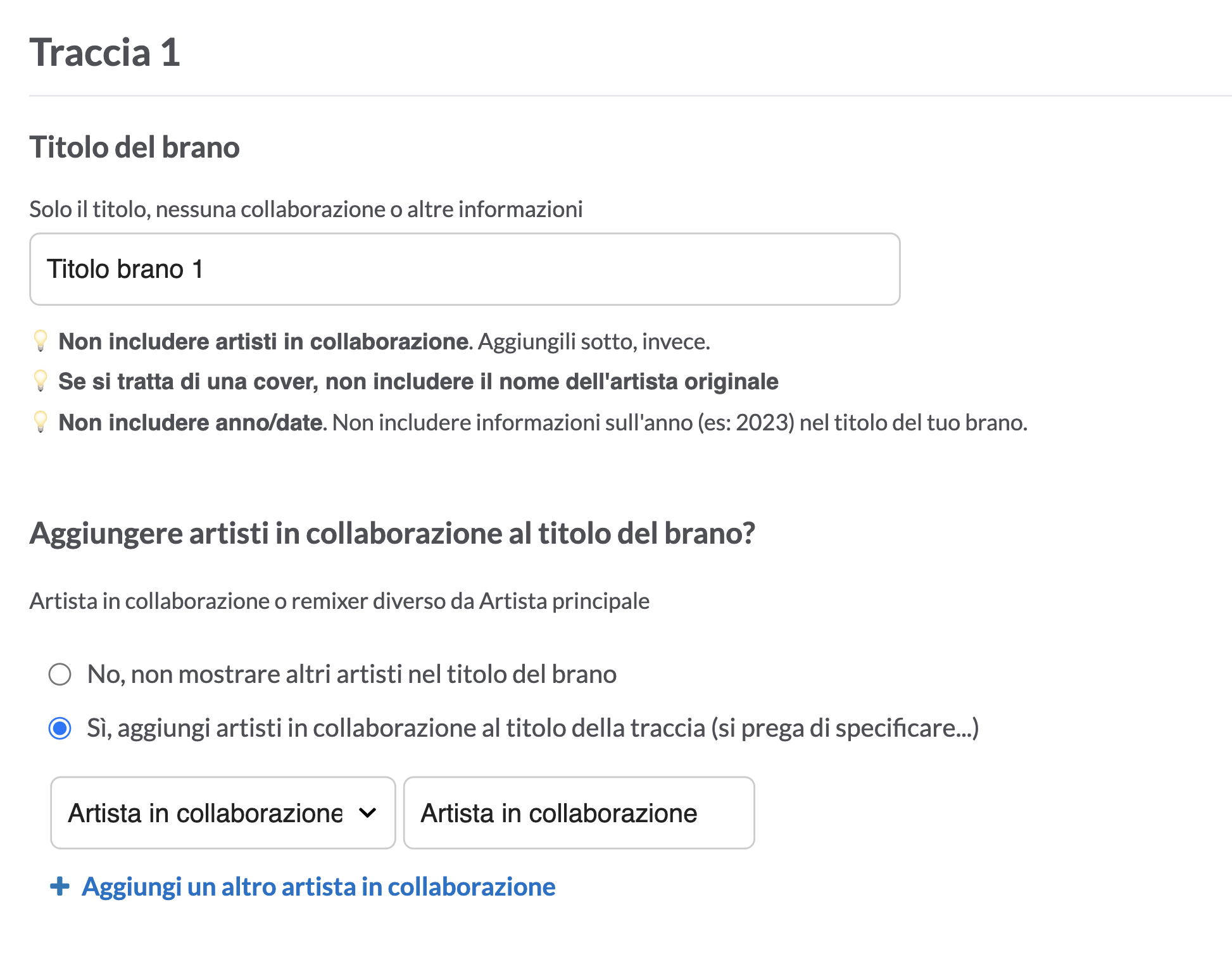Click the plus icon to add another artist

(60, 886)
